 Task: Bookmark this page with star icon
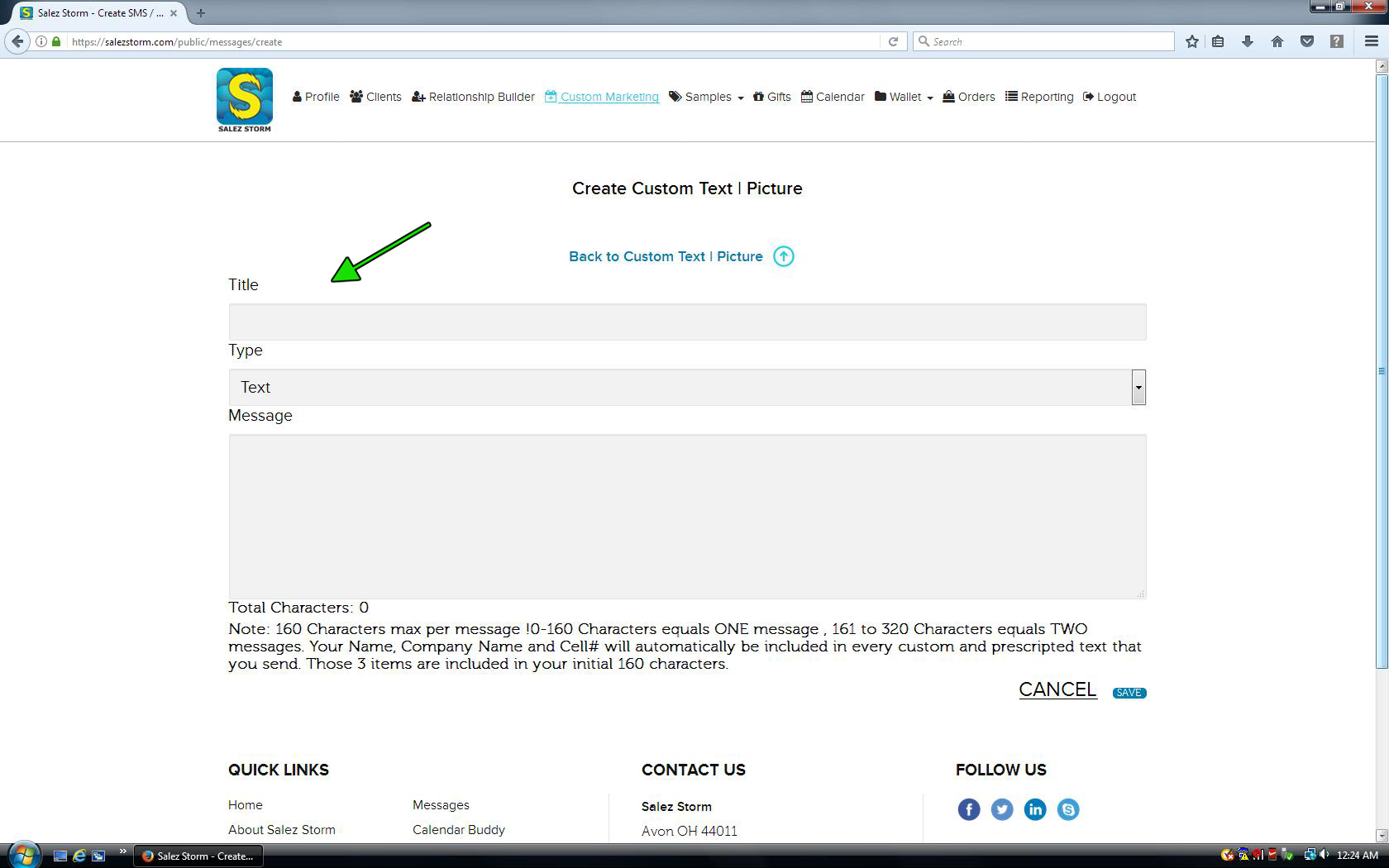coord(1191,41)
